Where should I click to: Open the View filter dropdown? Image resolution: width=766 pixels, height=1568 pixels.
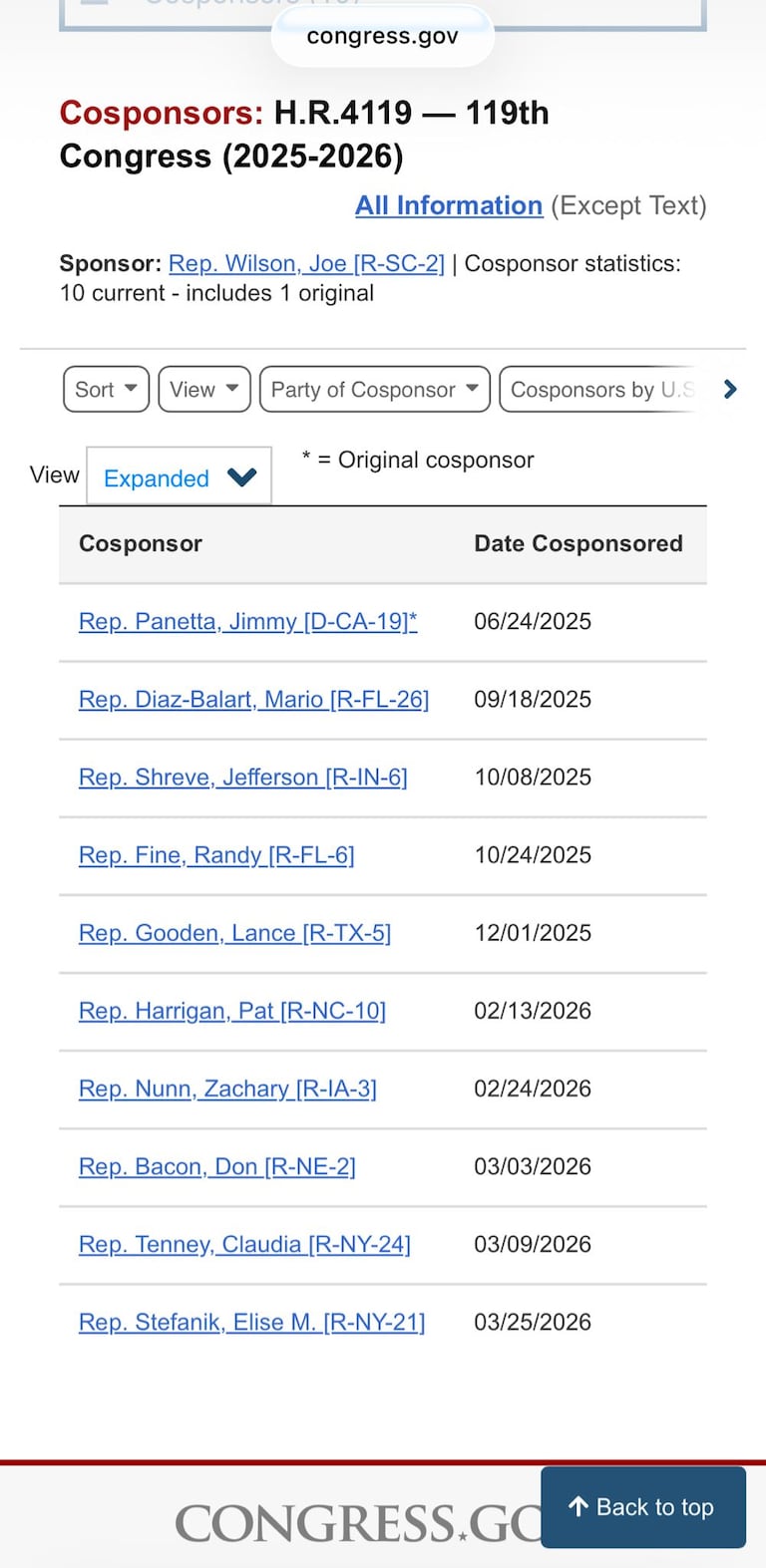(x=203, y=390)
